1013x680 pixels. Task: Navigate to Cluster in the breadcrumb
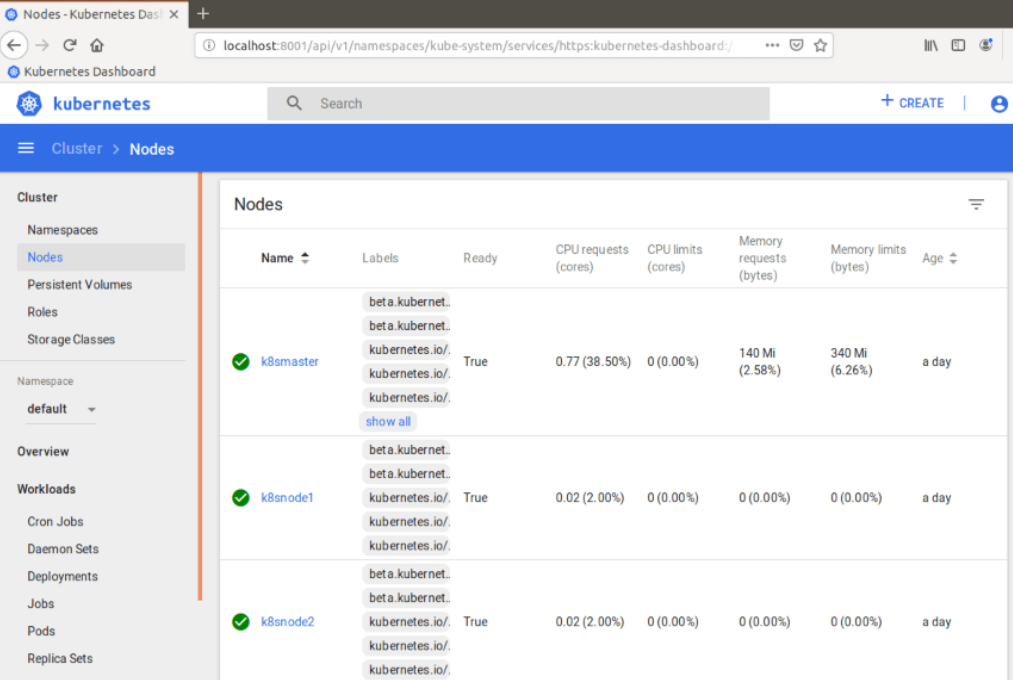coord(77,149)
